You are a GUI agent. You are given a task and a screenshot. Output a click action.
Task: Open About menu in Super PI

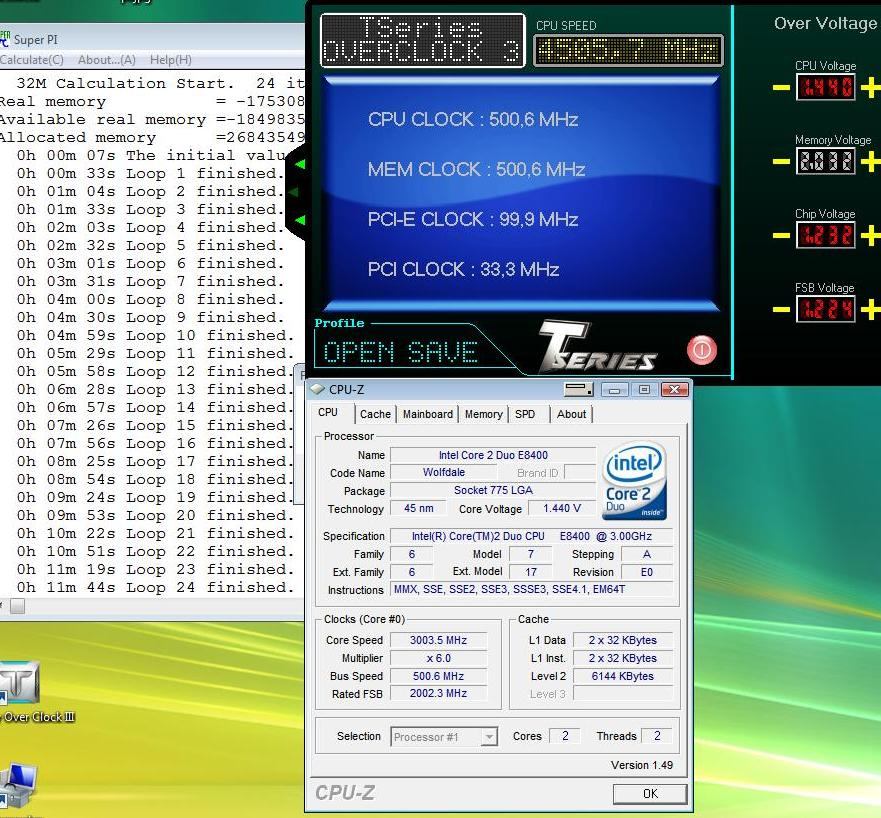107,60
